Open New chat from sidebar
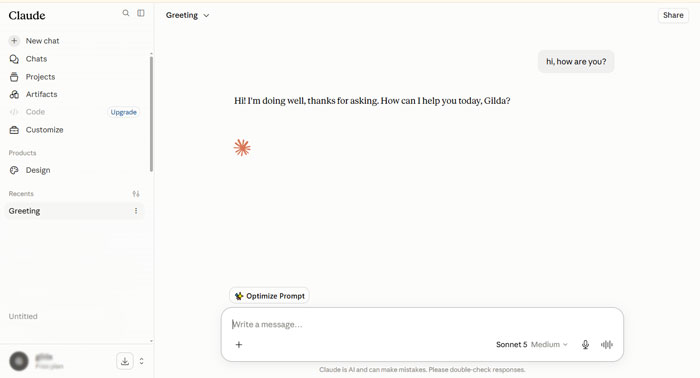 (42, 41)
